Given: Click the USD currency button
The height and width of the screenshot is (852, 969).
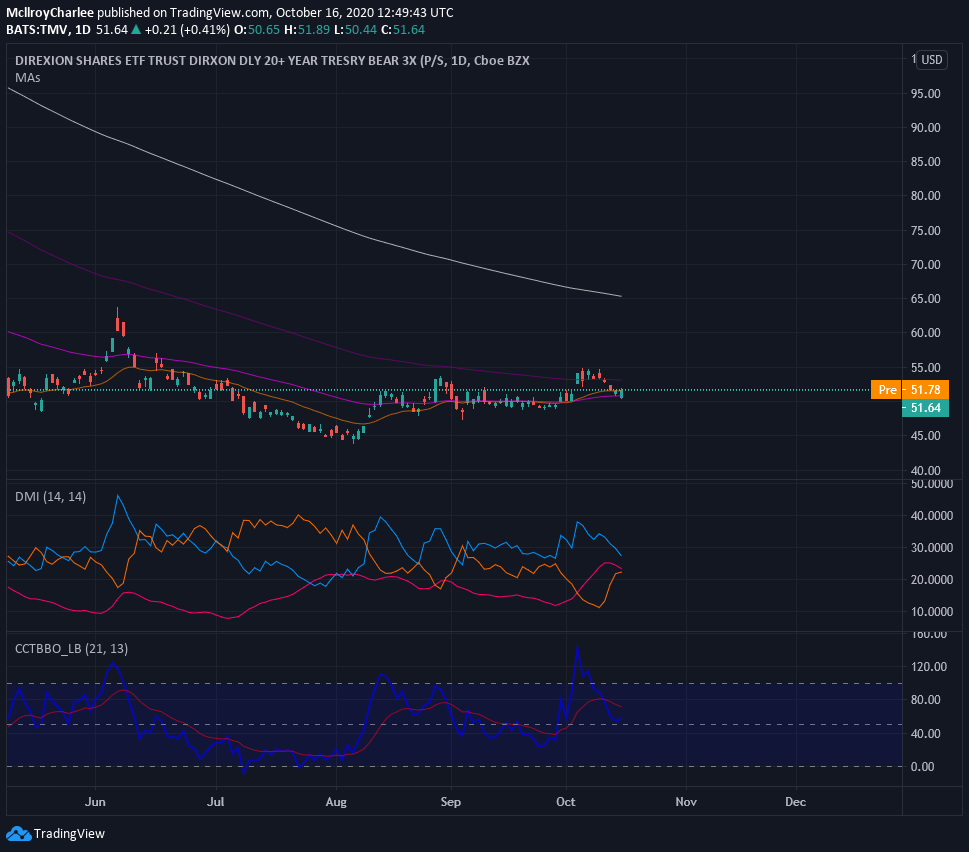Looking at the screenshot, I should click(x=932, y=60).
